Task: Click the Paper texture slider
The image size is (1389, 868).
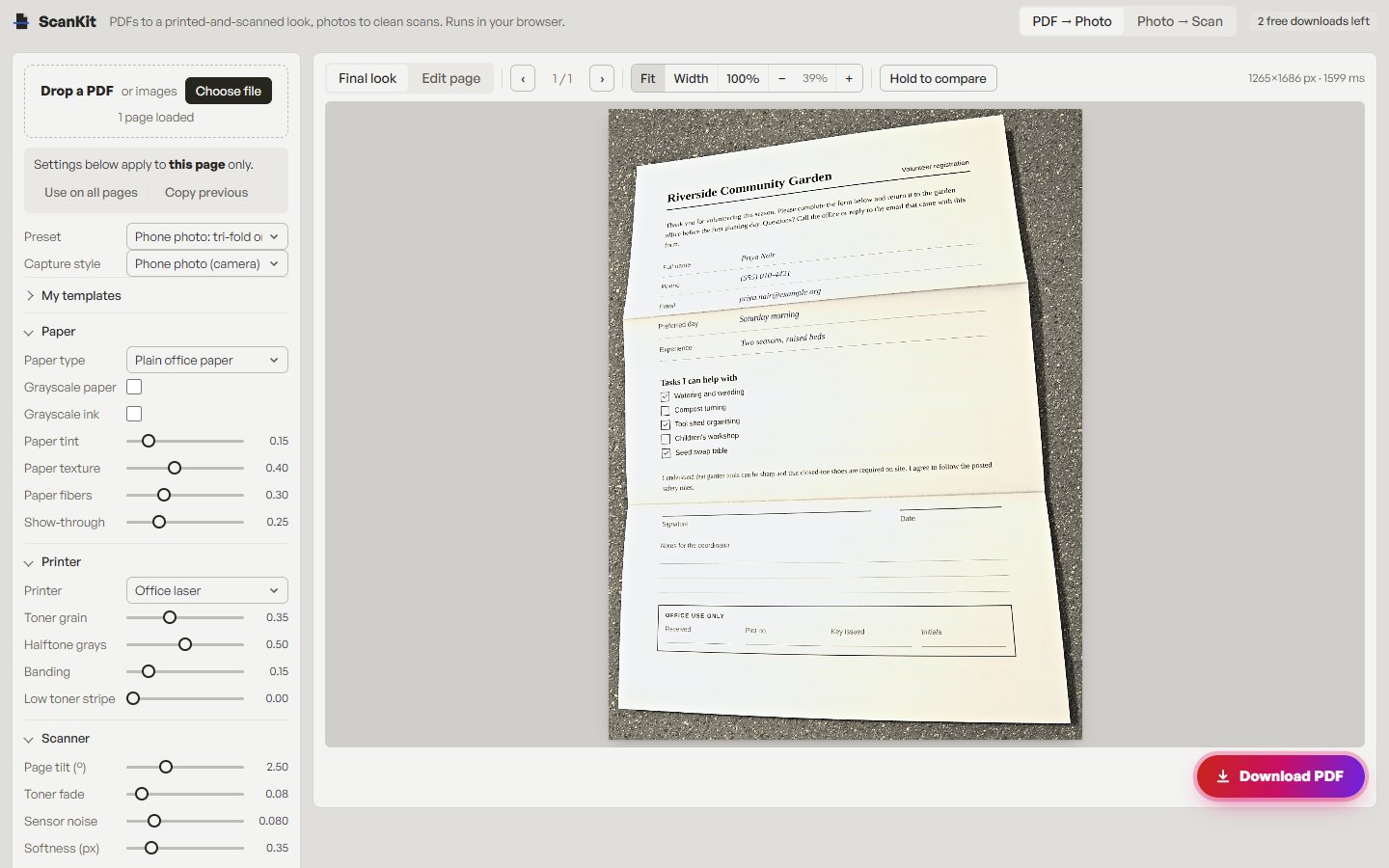Action: 185,468
